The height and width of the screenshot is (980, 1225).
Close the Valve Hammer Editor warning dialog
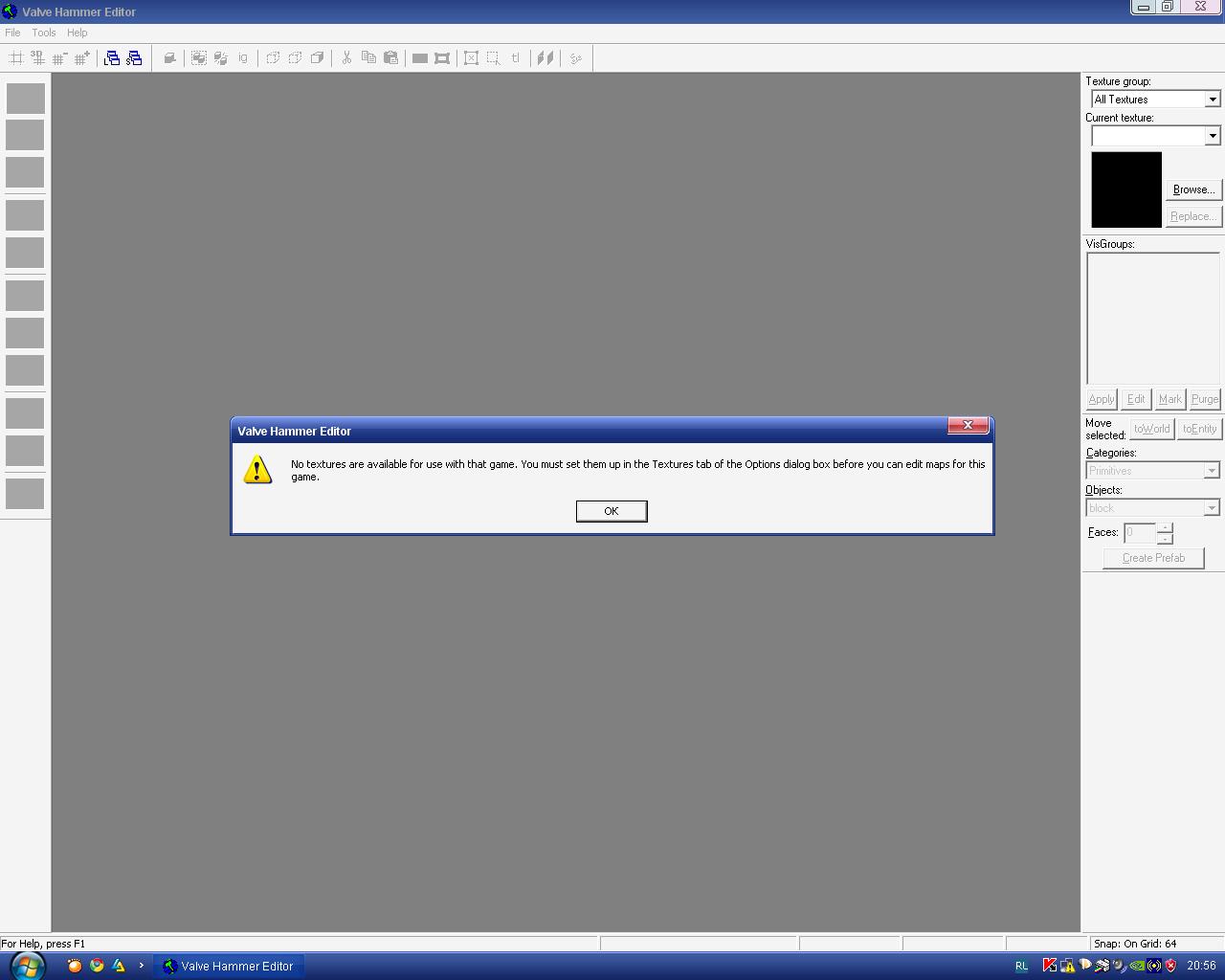[968, 425]
